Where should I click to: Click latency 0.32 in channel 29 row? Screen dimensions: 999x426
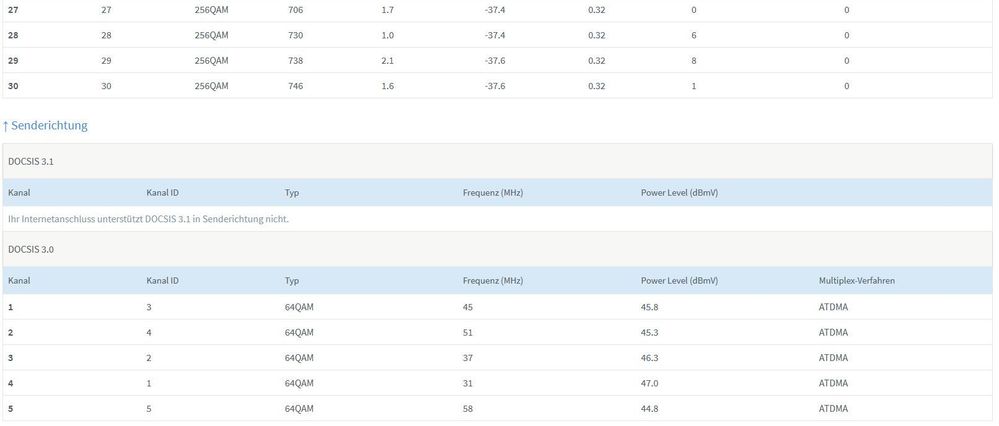[597, 60]
